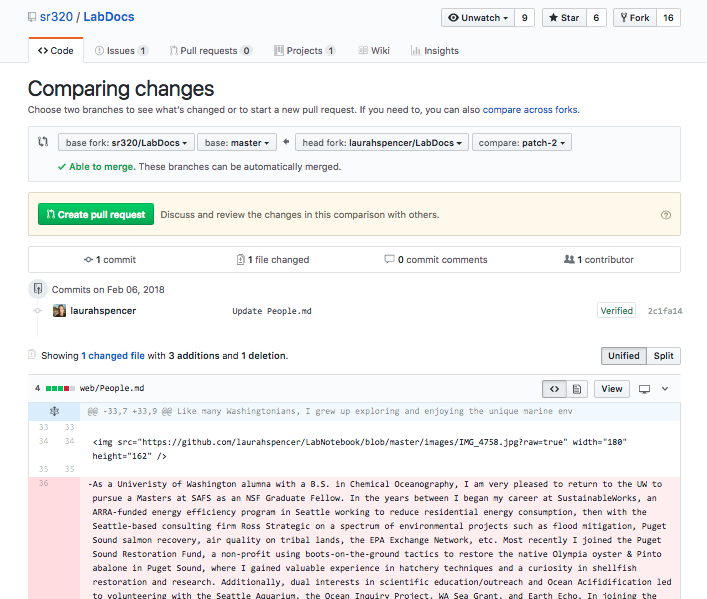
Task: Click the web/People.md file name
Action: [112, 388]
